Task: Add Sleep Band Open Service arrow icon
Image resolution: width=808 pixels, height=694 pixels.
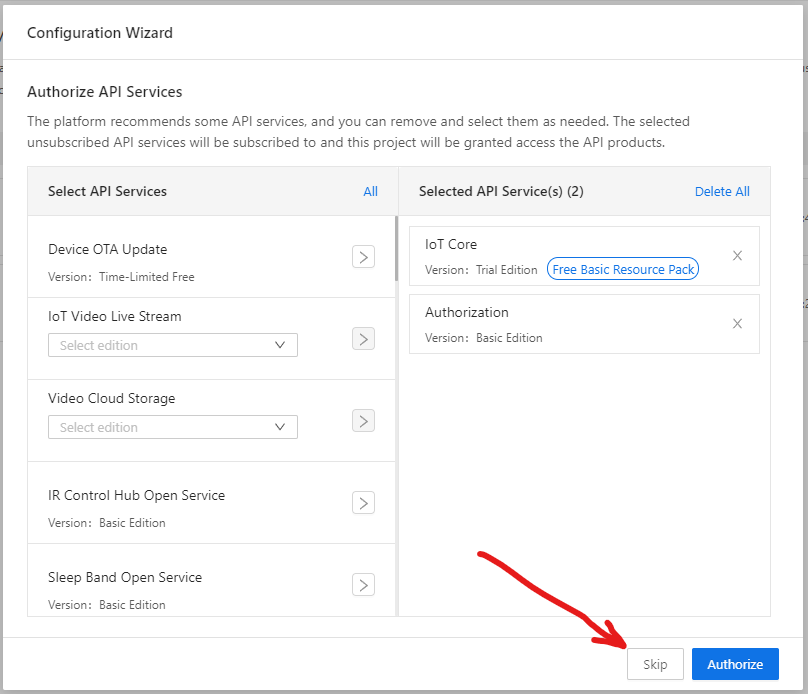Action: pyautogui.click(x=363, y=585)
